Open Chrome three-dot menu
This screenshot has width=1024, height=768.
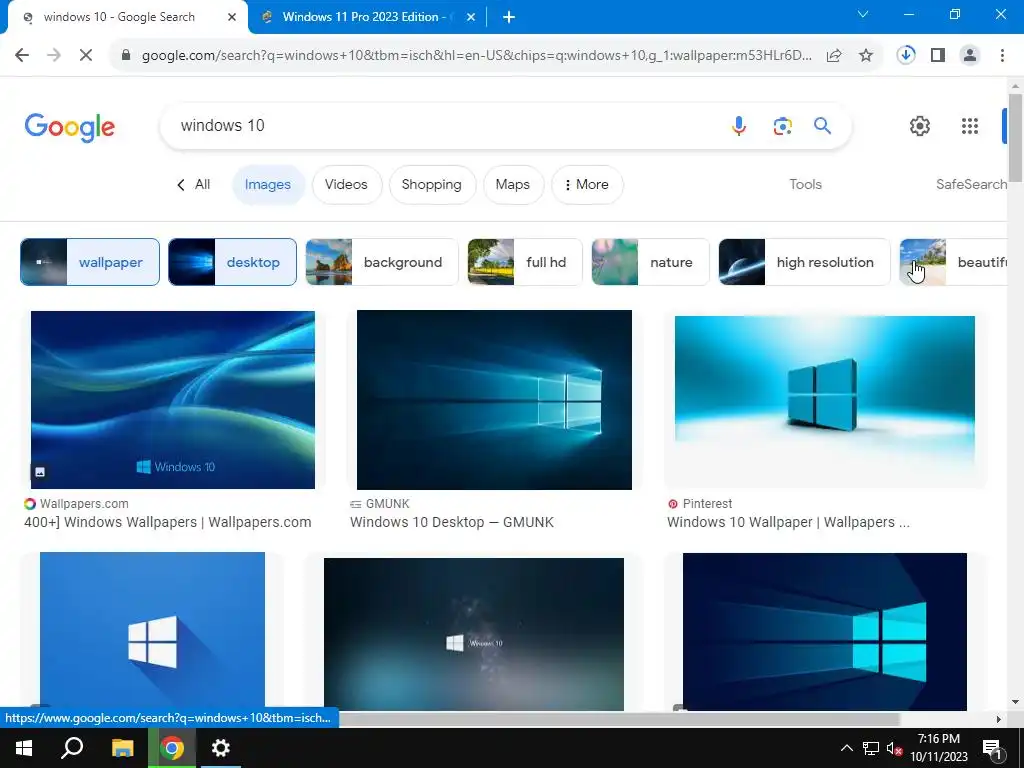(1002, 56)
